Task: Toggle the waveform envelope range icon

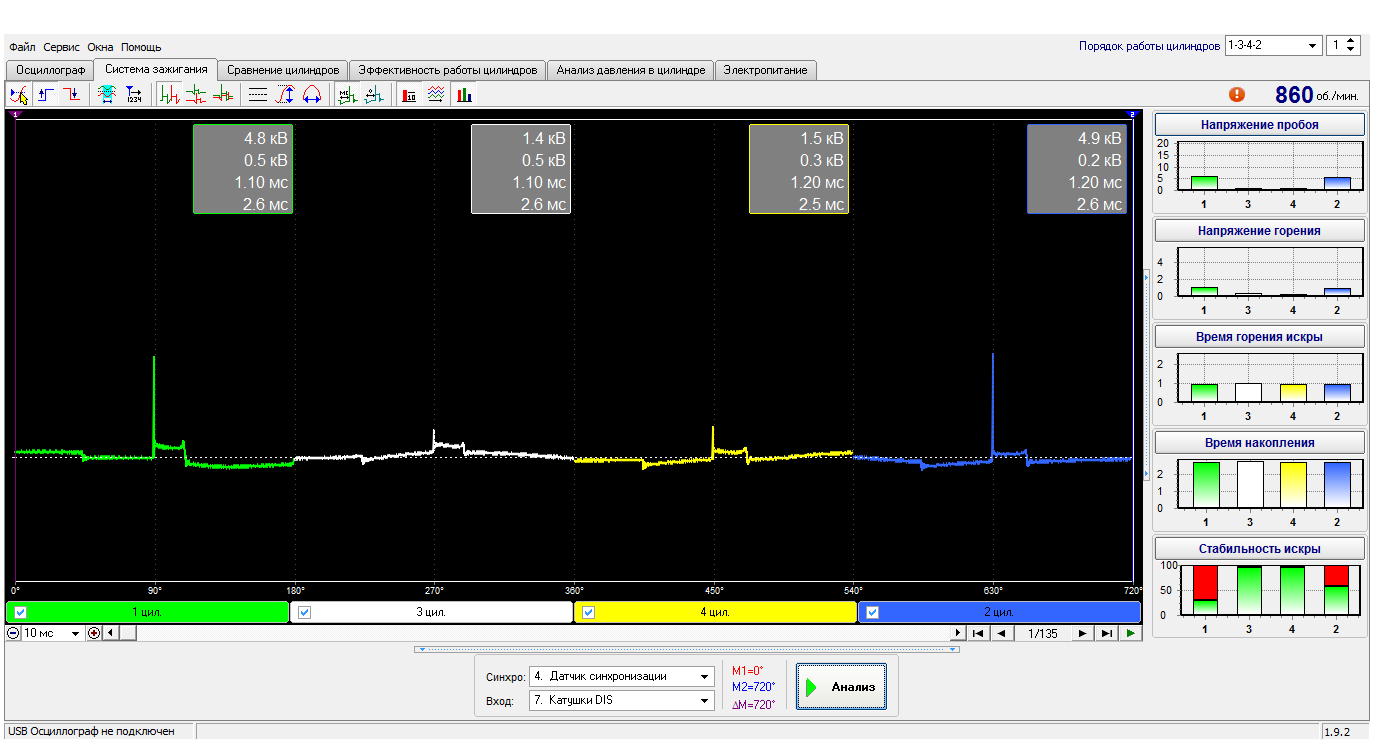Action: click(107, 95)
